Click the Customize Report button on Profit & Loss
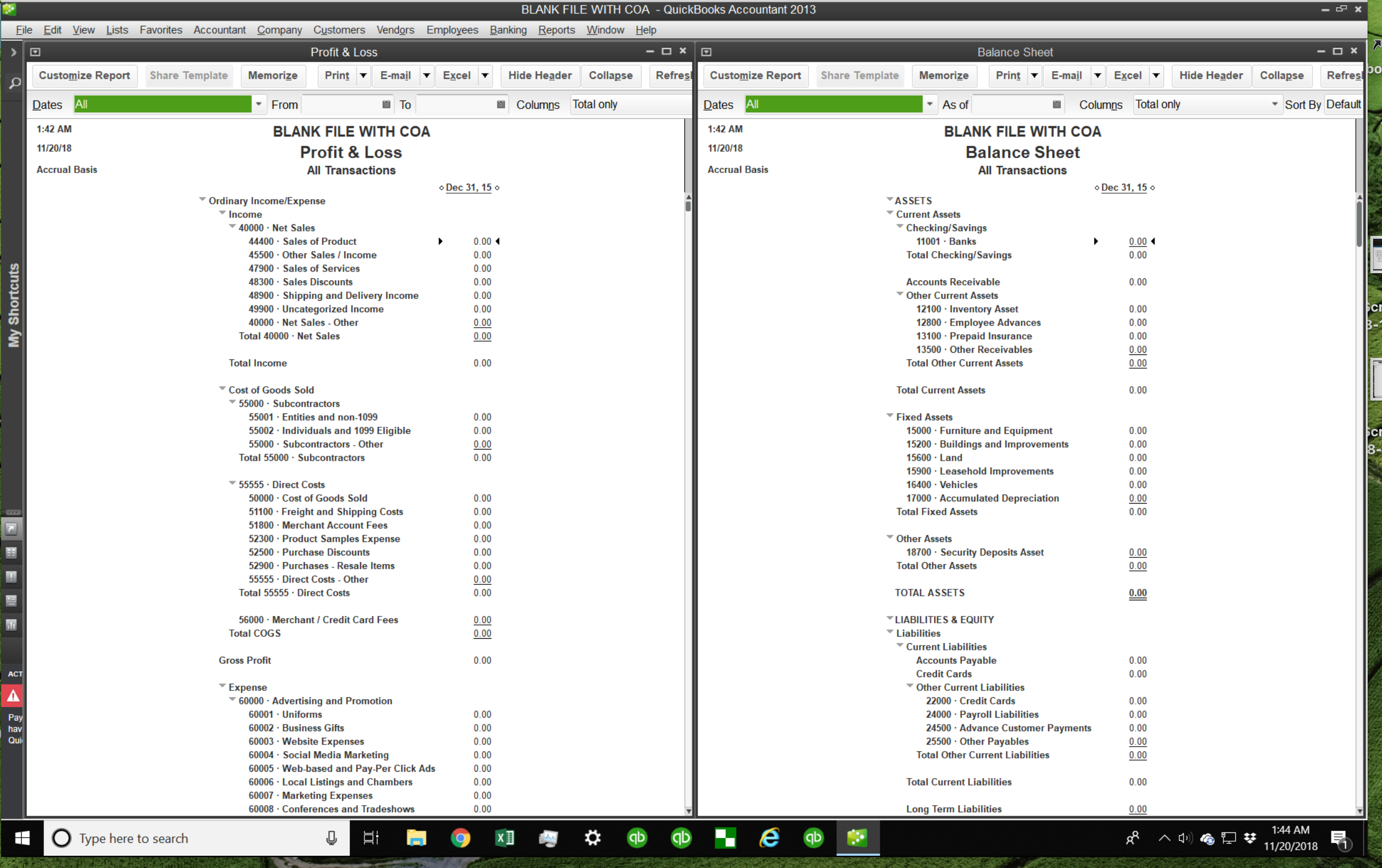The image size is (1382, 868). click(x=84, y=75)
